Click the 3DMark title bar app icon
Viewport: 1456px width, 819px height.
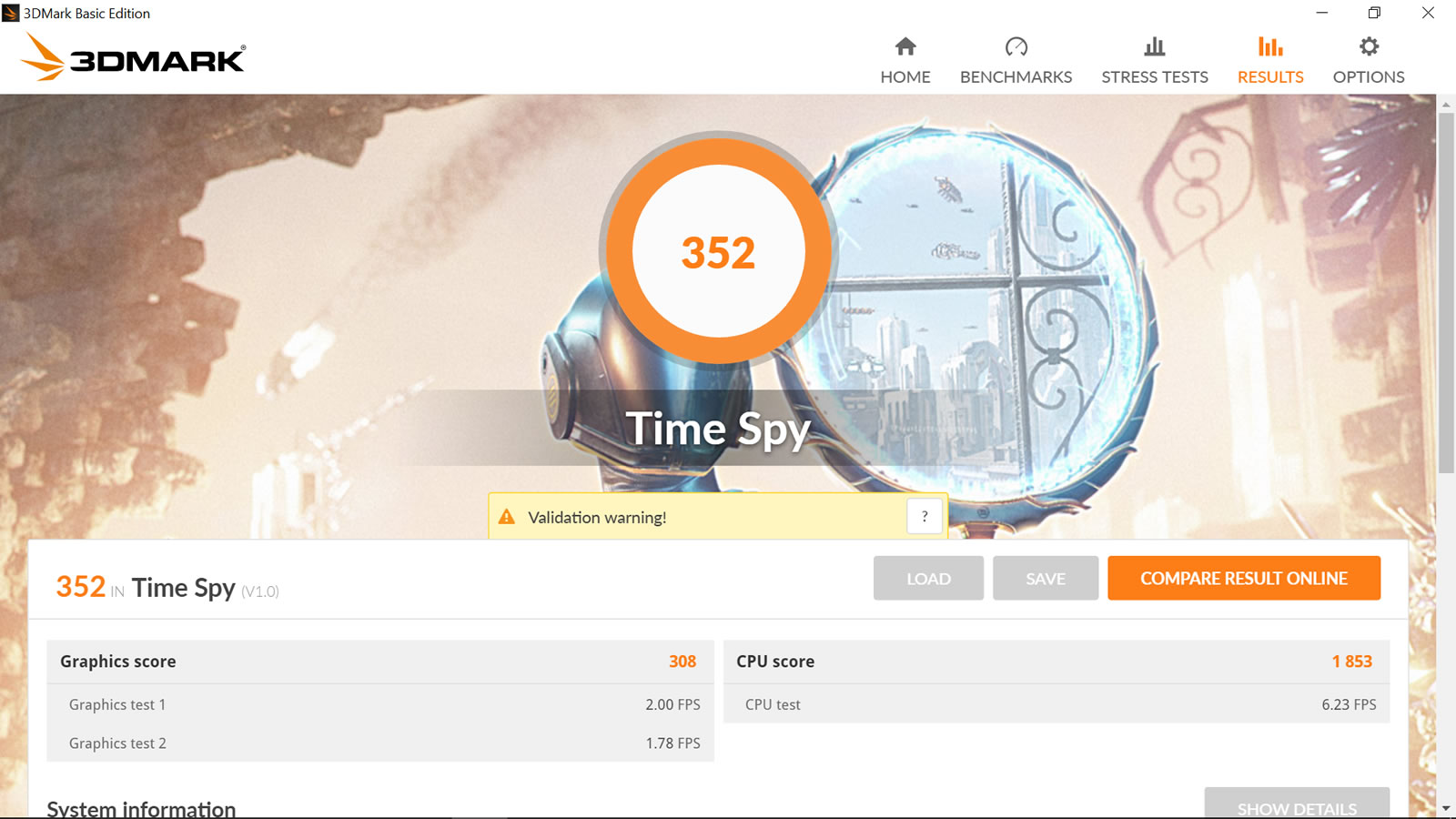click(11, 13)
